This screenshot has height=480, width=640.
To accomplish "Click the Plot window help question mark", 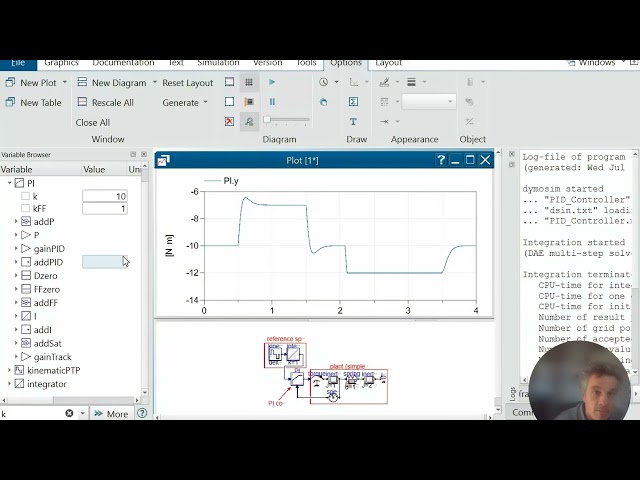I will pos(441,160).
